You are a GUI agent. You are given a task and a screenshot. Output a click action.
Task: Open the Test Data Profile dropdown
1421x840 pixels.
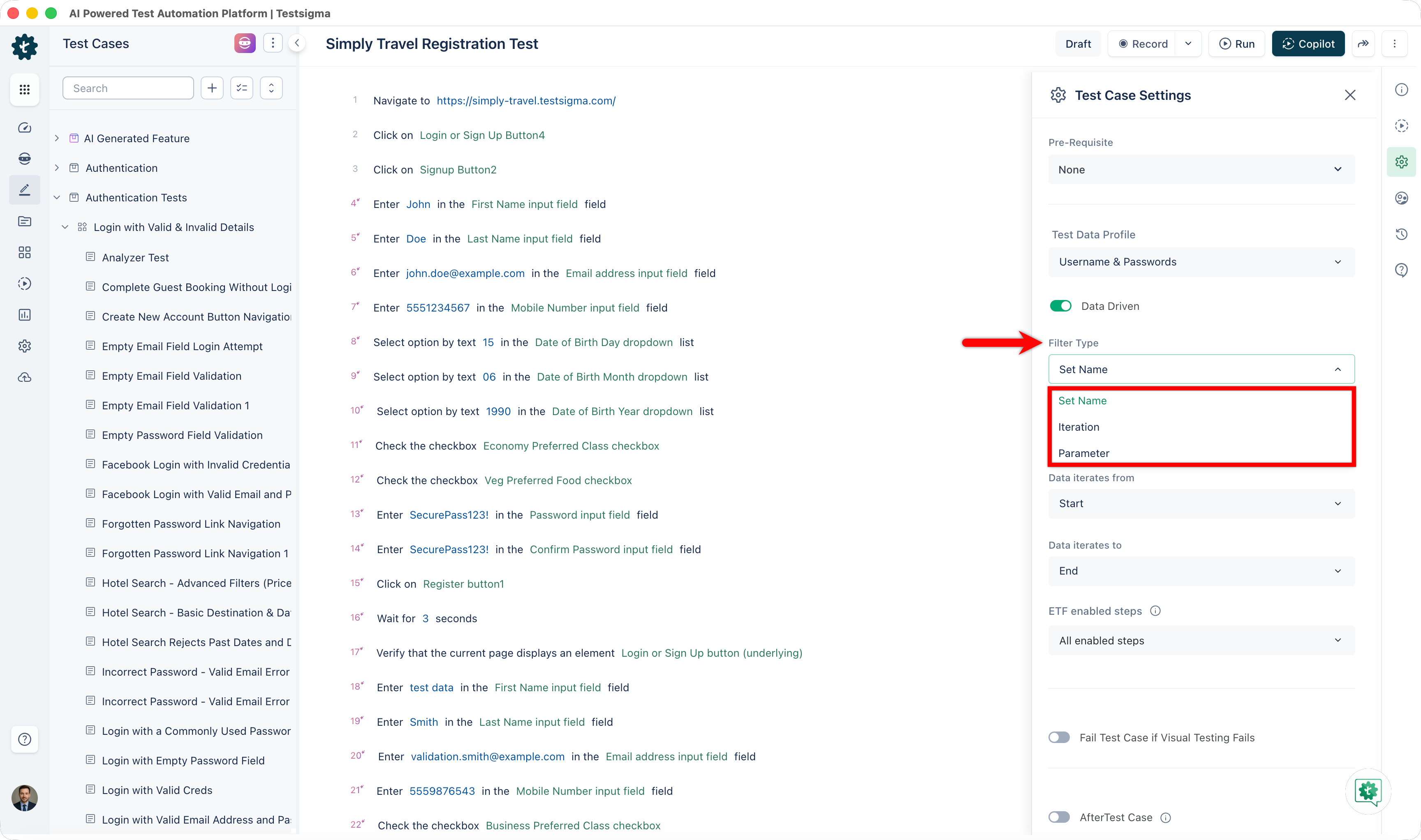1201,261
